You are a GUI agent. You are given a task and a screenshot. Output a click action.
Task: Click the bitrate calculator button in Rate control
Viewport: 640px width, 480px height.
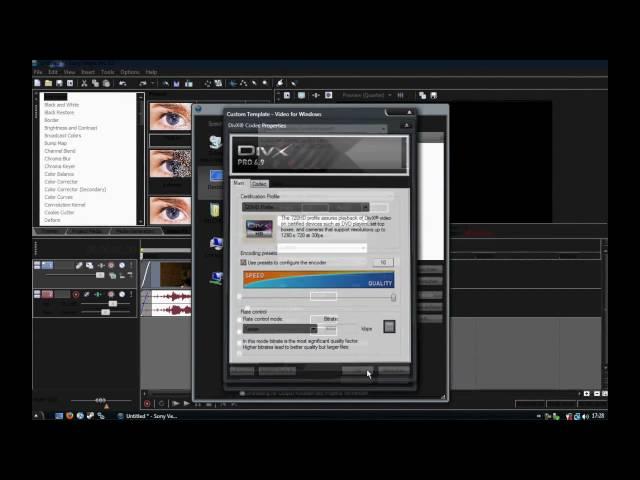pyautogui.click(x=389, y=327)
